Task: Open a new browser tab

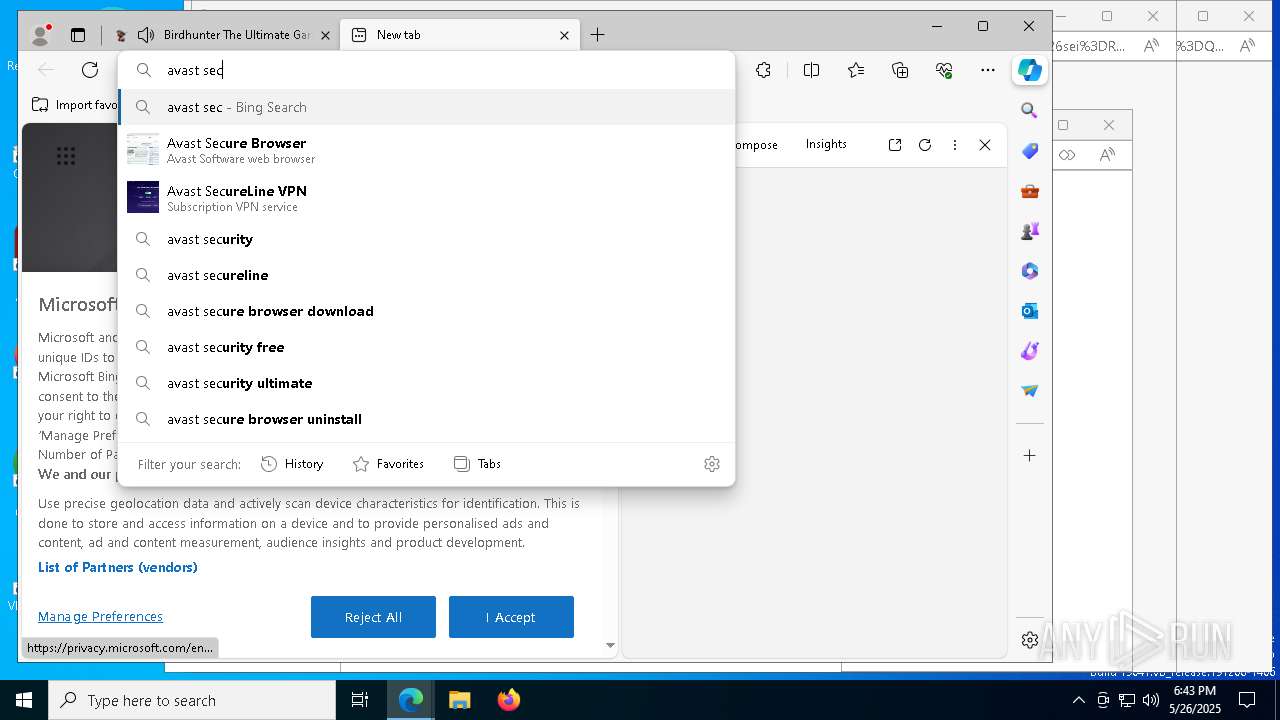Action: (597, 35)
